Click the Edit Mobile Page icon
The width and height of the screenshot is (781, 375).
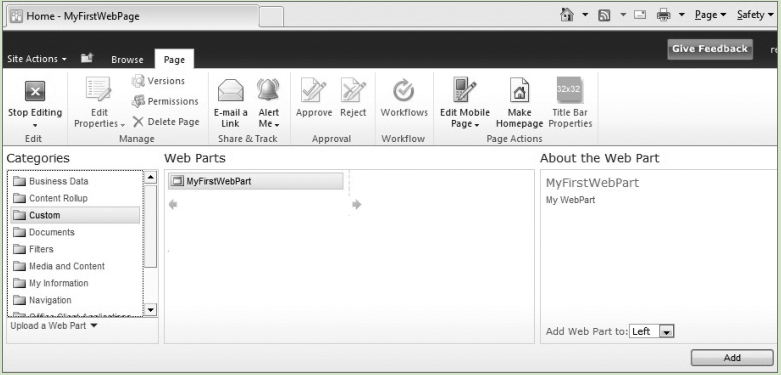[465, 90]
